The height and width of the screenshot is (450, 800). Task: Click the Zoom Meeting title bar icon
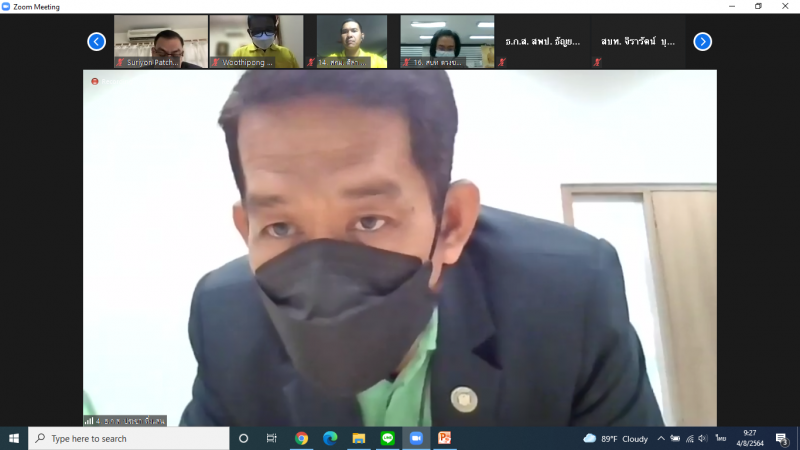tap(6, 7)
